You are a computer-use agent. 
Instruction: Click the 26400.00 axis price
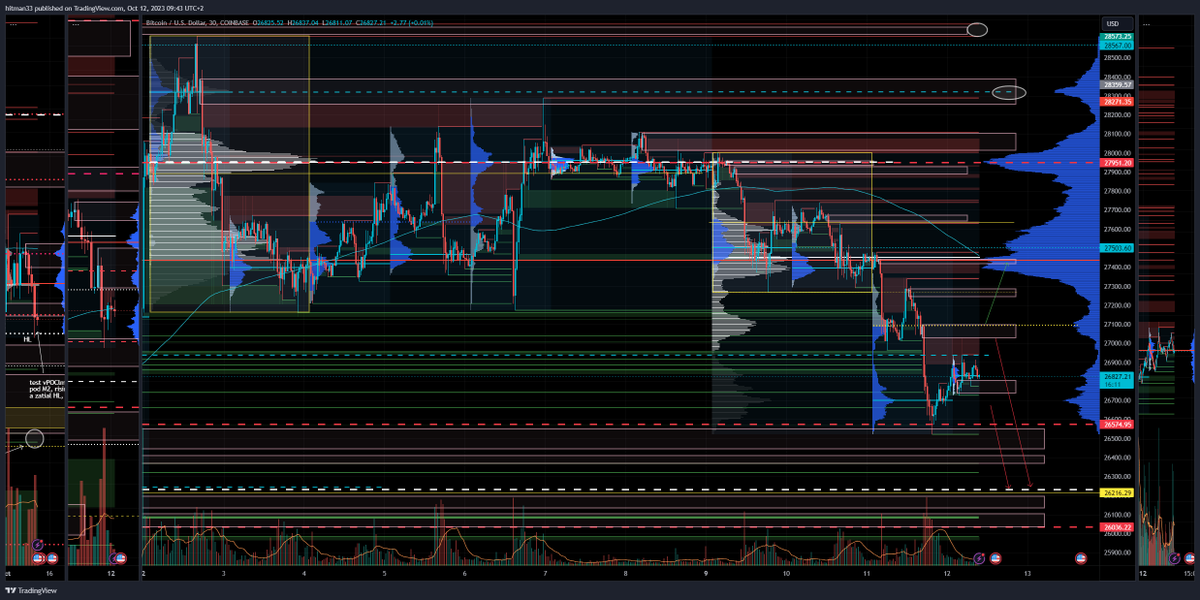1118,458
